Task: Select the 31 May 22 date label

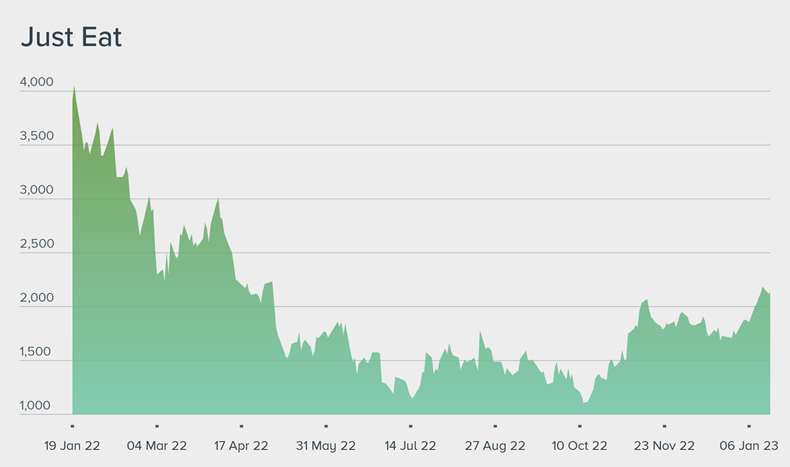Action: pos(326,445)
